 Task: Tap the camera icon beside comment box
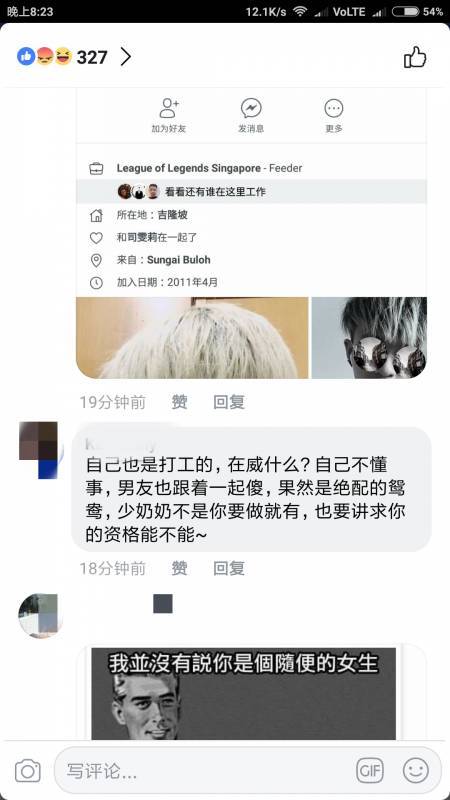[x=28, y=770]
